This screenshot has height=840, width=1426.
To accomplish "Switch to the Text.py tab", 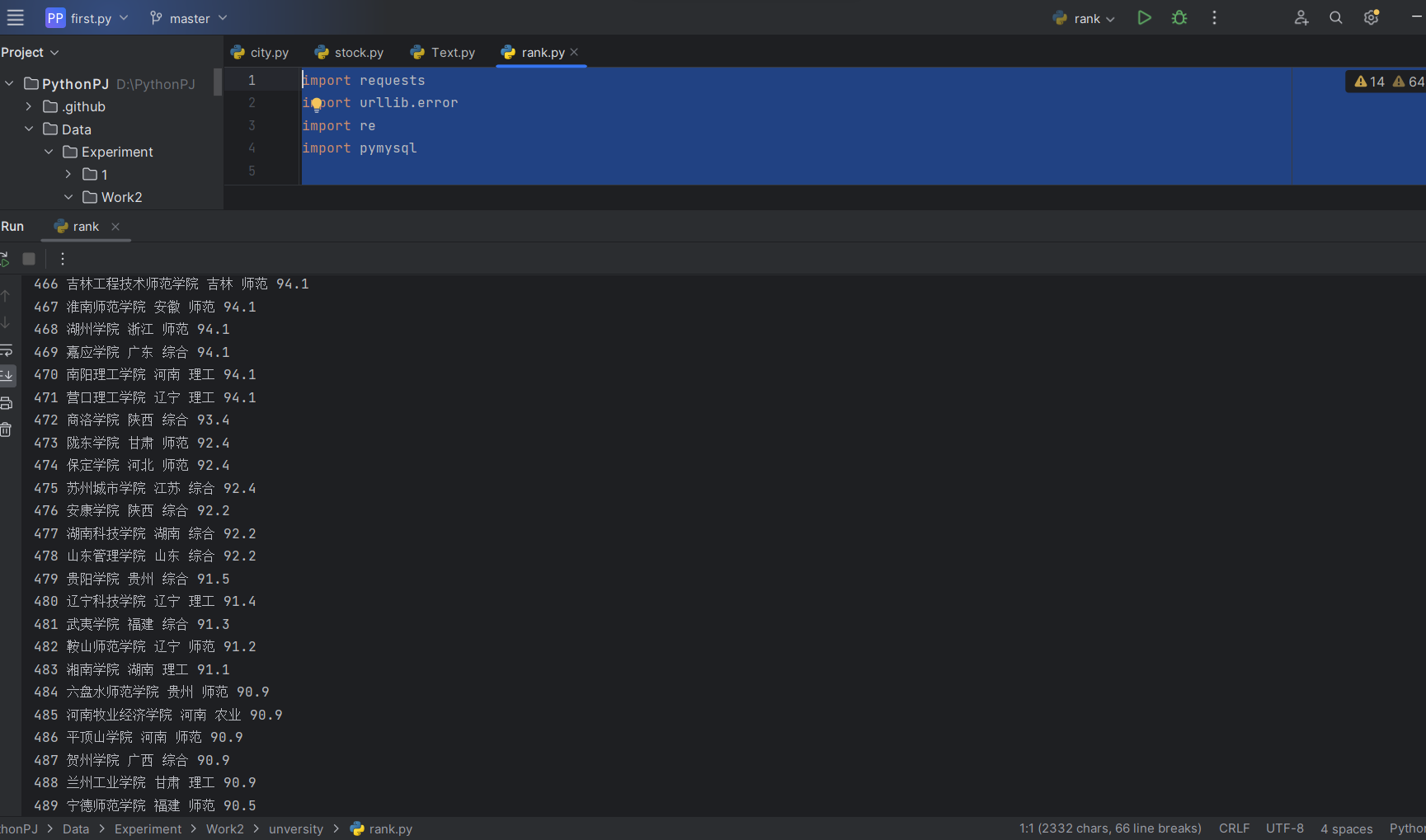I will 443,52.
